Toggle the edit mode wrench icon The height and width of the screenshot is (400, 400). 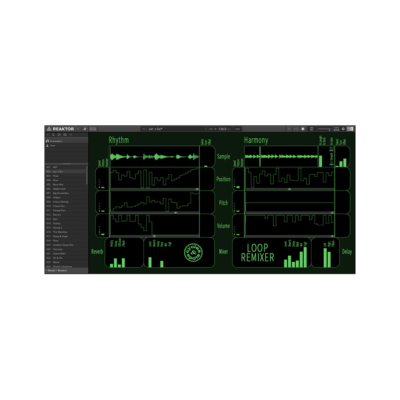[85, 129]
